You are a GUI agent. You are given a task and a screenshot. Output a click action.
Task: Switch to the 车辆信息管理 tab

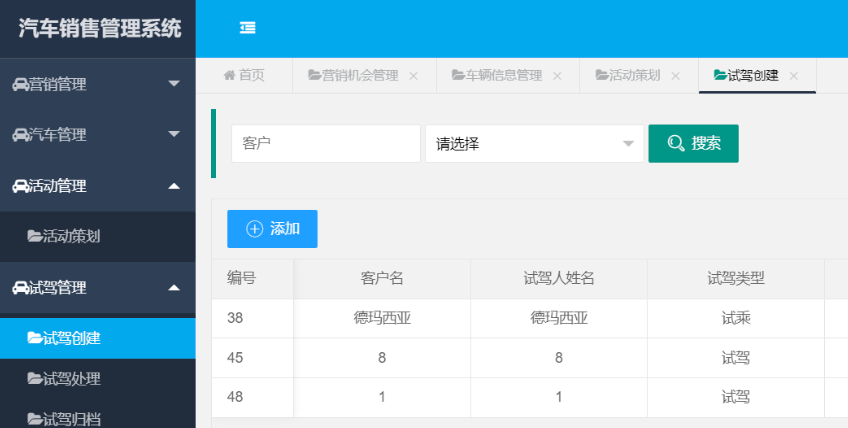[x=496, y=76]
